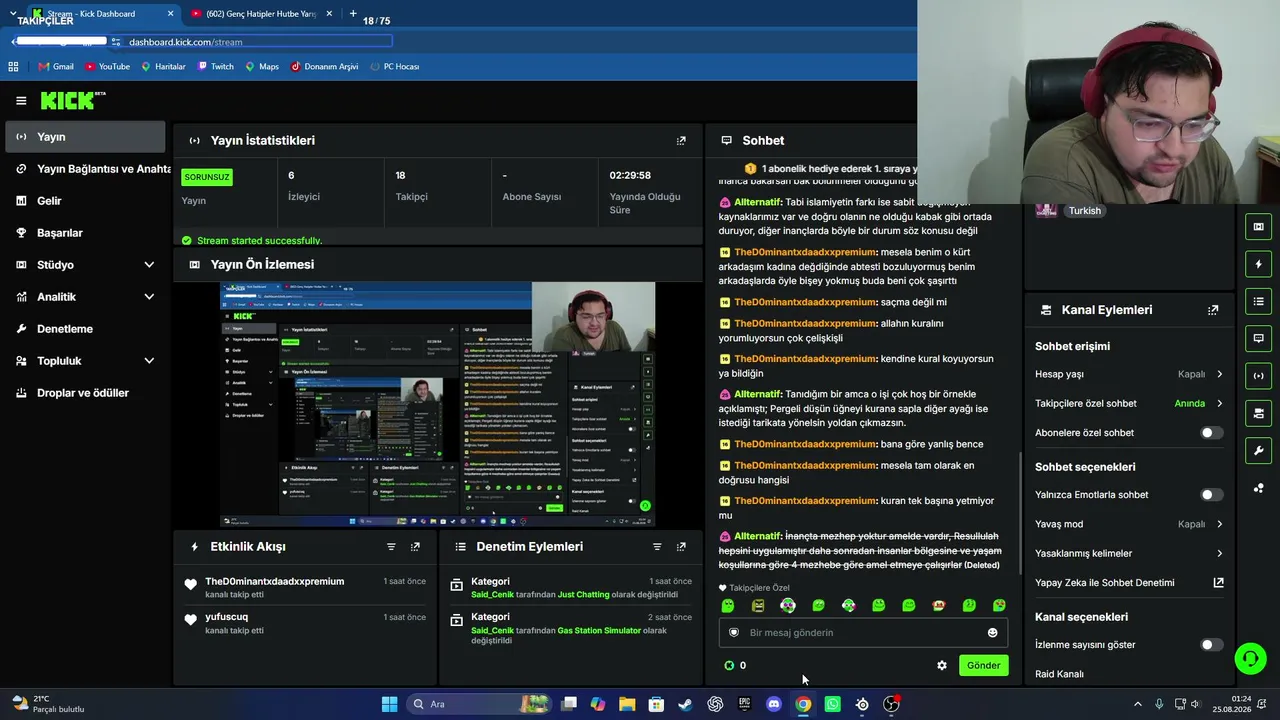
Task: Open Yapay Zeka ile Sohbet Denetimi external link
Action: tap(1219, 583)
